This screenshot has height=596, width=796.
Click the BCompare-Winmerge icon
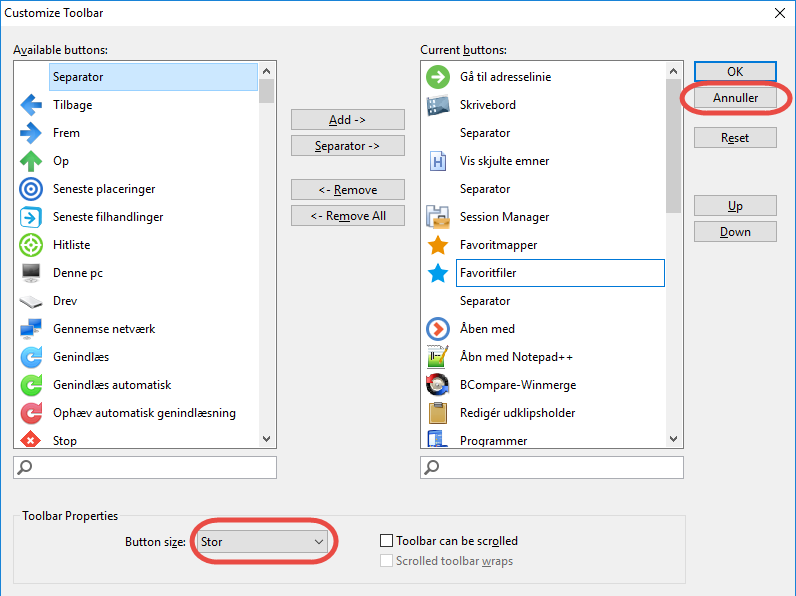[x=438, y=385]
